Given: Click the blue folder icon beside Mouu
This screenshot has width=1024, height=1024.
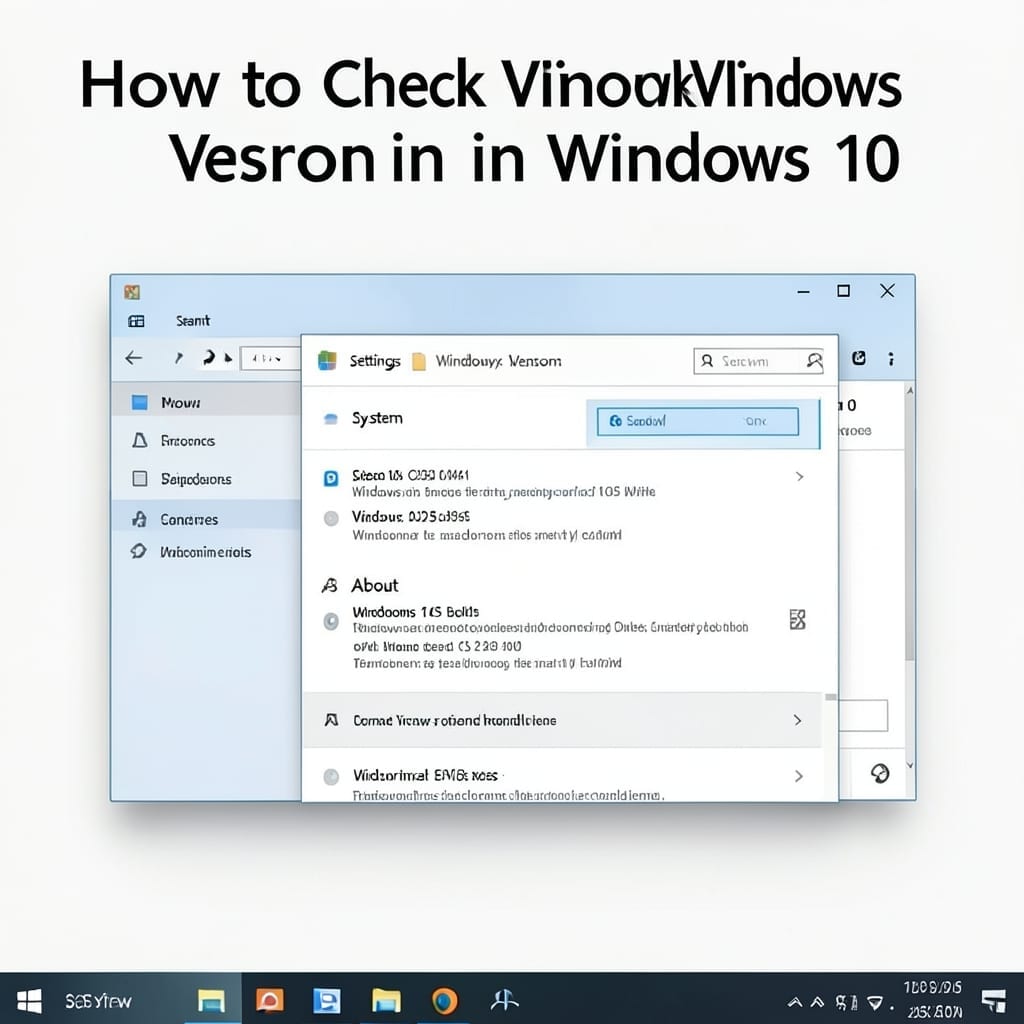Looking at the screenshot, I should (x=140, y=402).
